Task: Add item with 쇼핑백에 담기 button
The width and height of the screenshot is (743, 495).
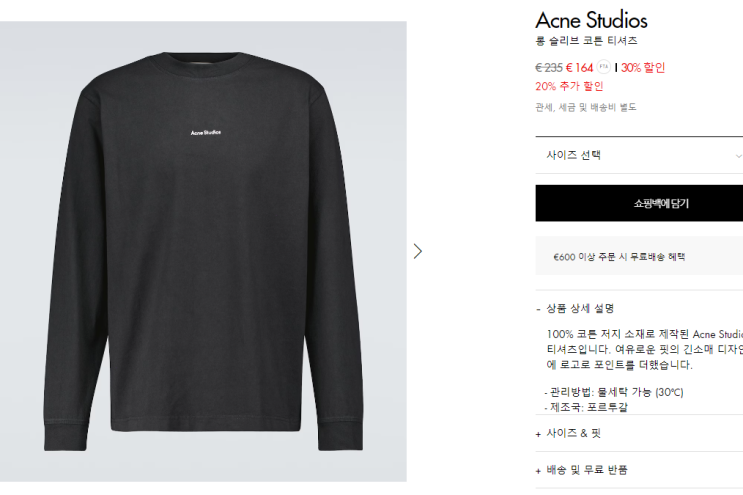Action: click(639, 203)
